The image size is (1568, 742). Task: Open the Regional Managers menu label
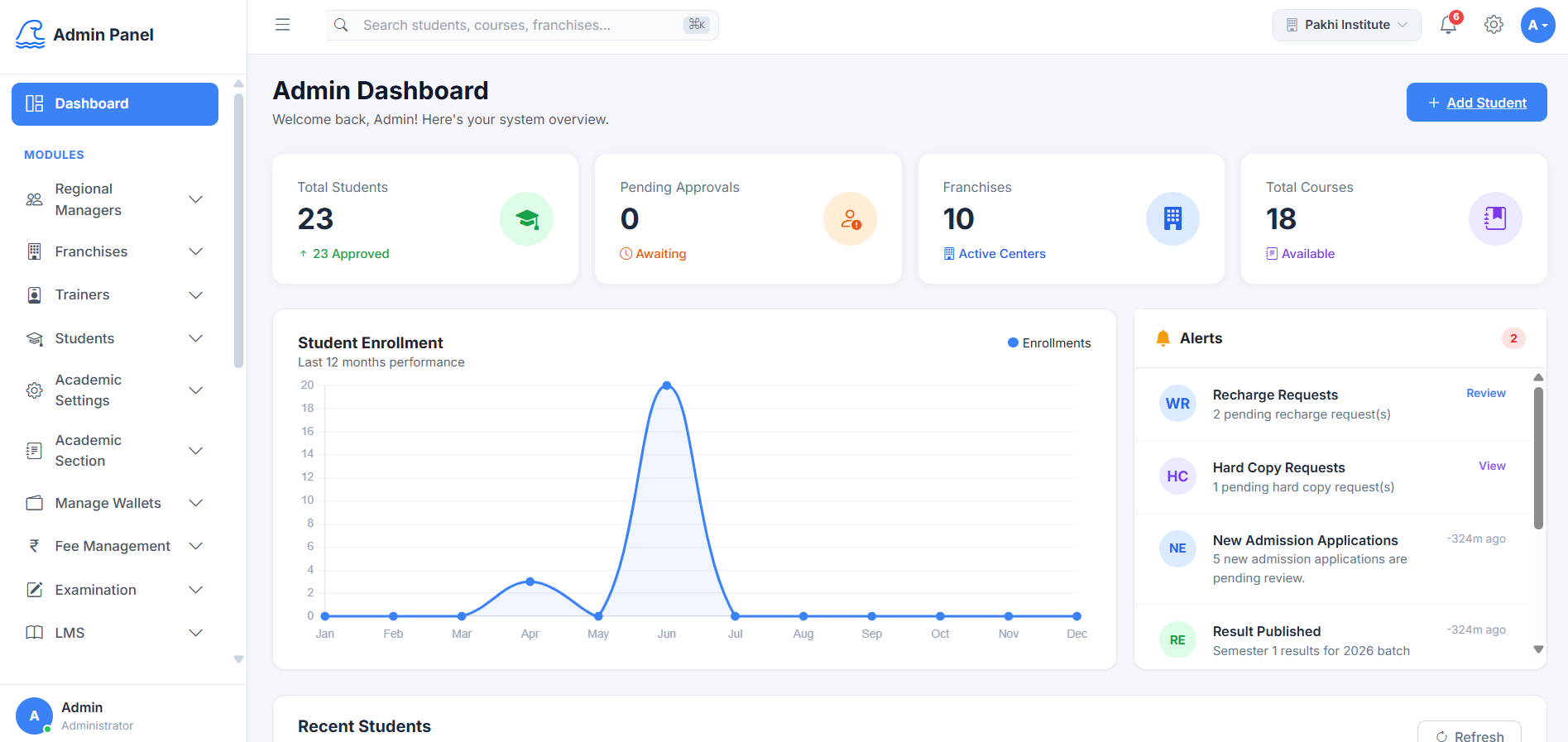click(x=89, y=199)
